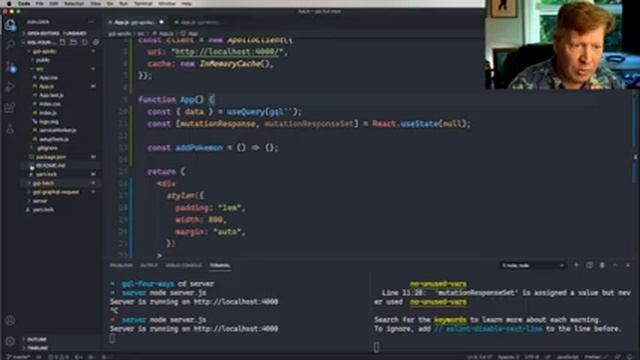Select the Terminal panel tab
The image size is (640, 360).
pyautogui.click(x=220, y=265)
